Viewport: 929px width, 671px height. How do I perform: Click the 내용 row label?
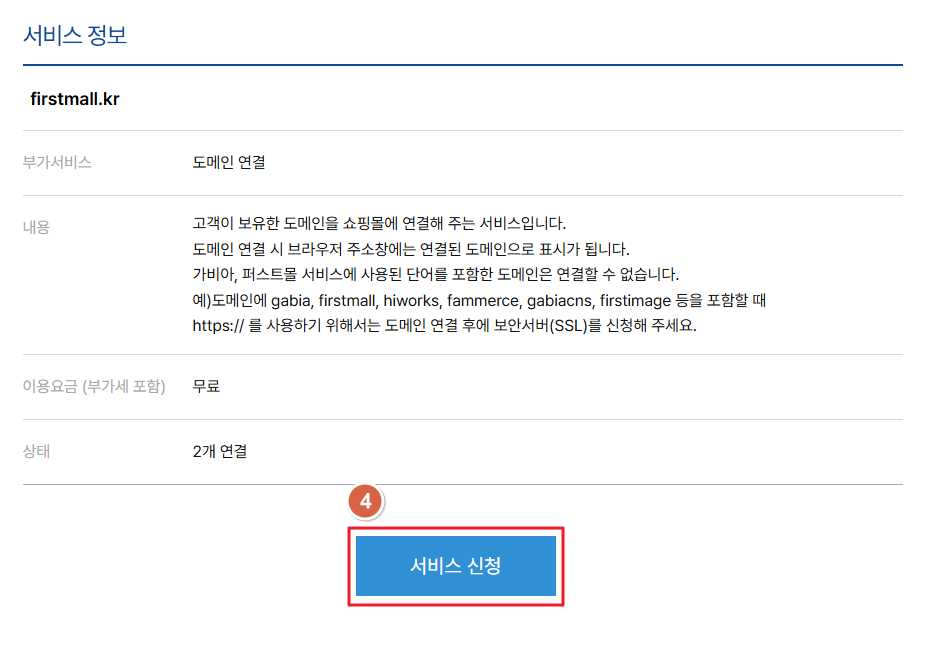tap(36, 227)
